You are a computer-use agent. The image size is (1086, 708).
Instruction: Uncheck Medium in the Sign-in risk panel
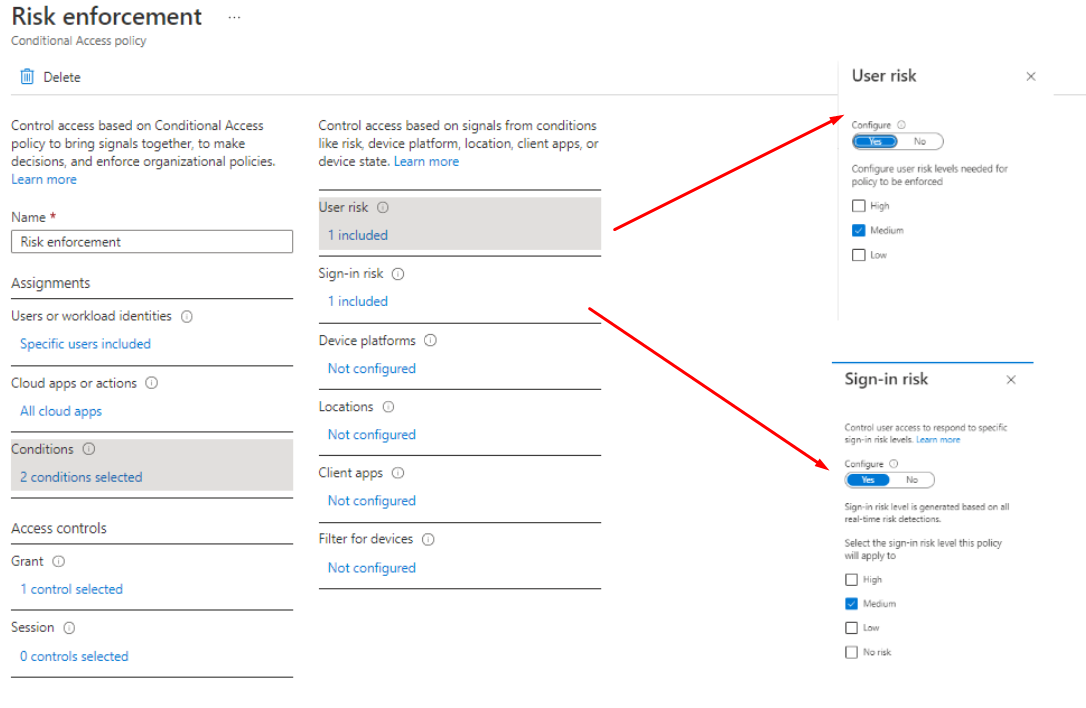pyautogui.click(x=851, y=604)
